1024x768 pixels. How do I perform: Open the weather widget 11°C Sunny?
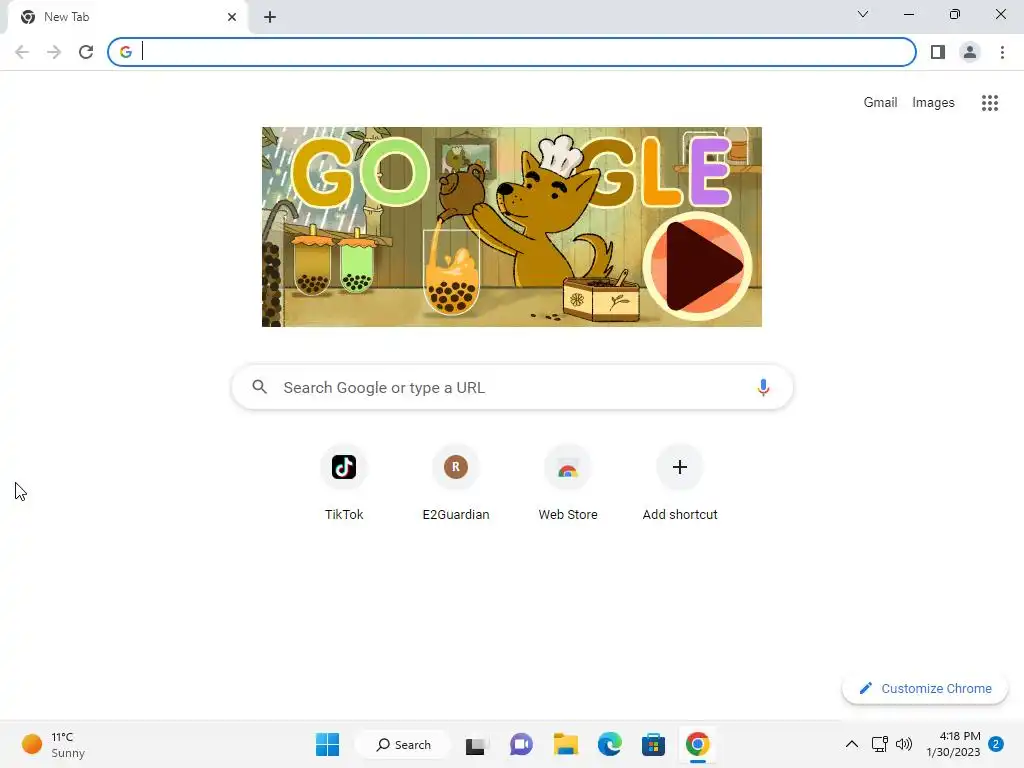click(54, 744)
